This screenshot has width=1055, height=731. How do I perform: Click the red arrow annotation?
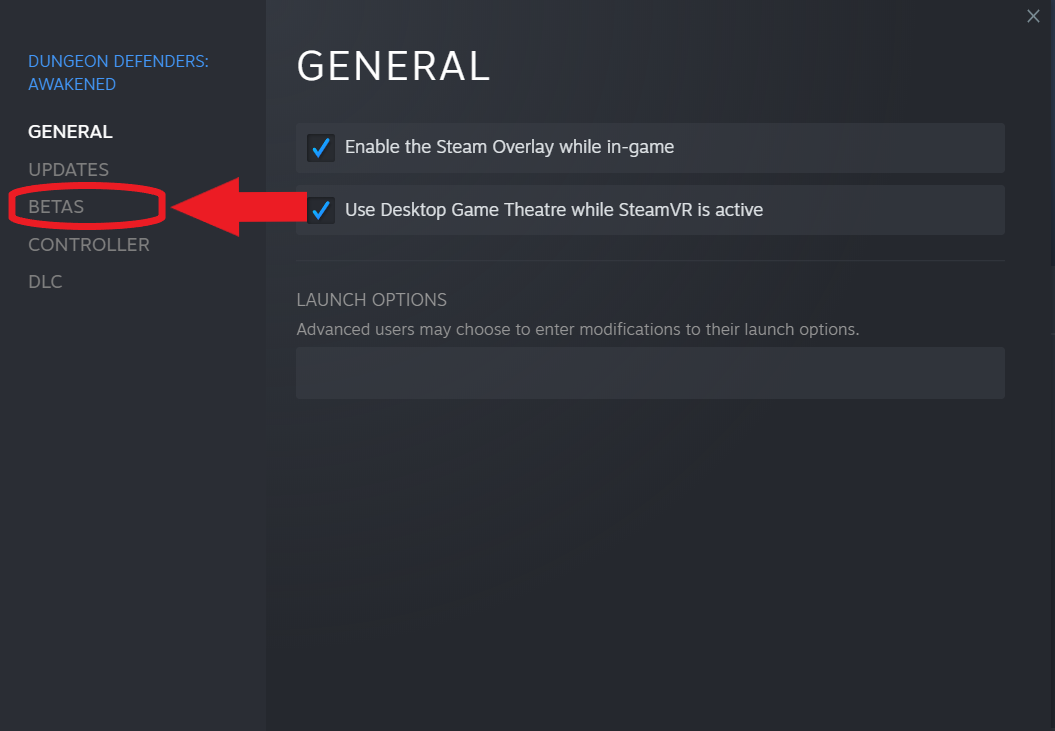pyautogui.click(x=239, y=207)
